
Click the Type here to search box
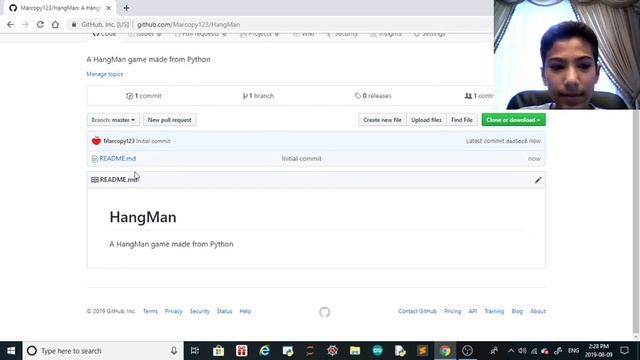[x=102, y=351]
